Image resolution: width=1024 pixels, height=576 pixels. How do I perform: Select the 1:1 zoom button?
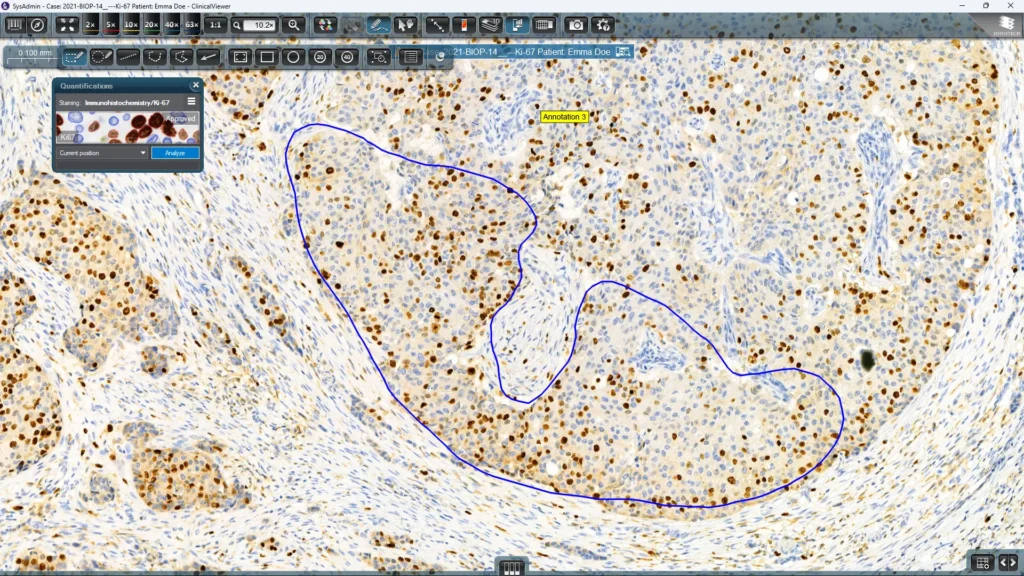tap(215, 25)
